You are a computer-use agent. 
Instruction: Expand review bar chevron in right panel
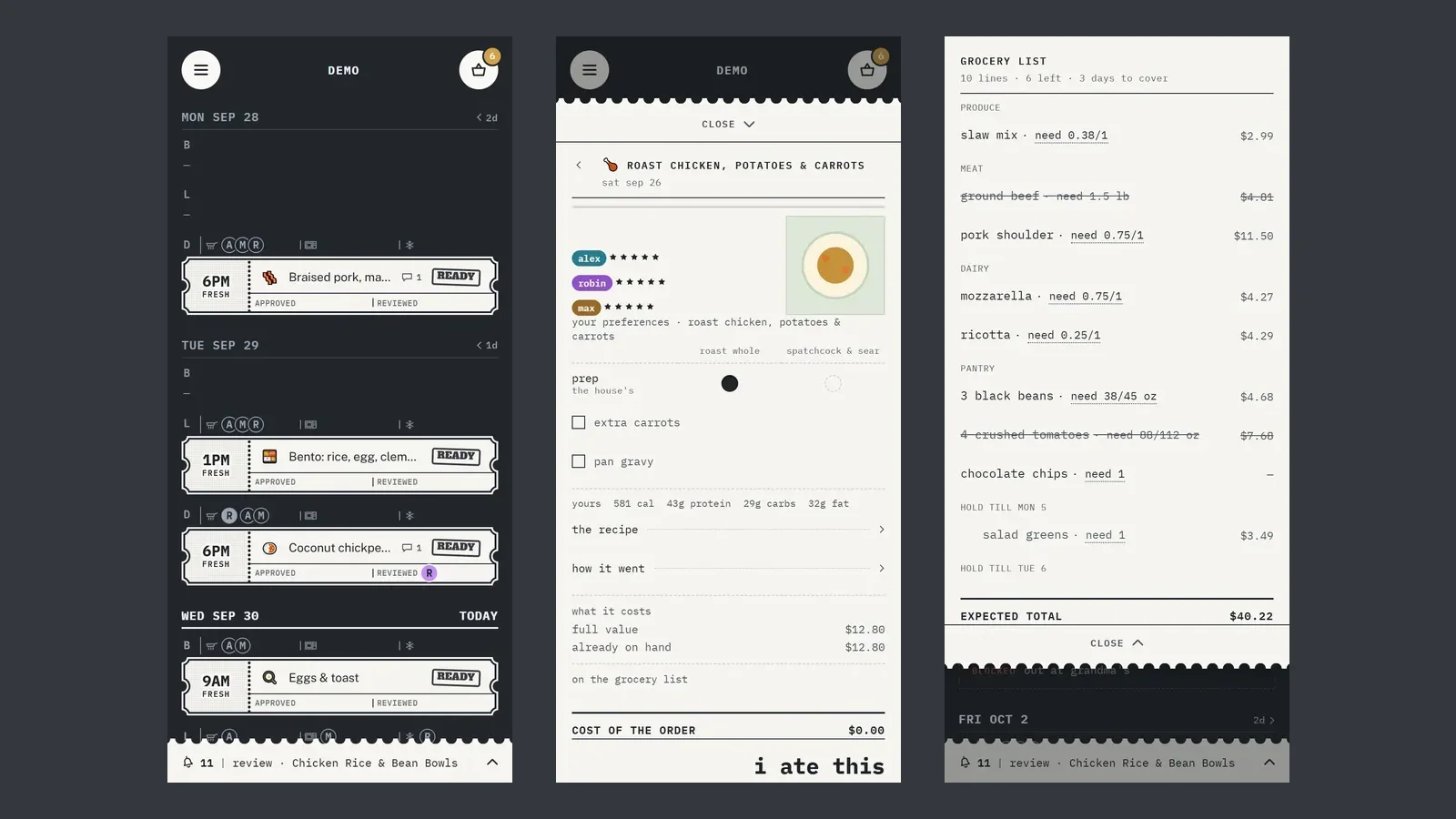pos(1269,763)
